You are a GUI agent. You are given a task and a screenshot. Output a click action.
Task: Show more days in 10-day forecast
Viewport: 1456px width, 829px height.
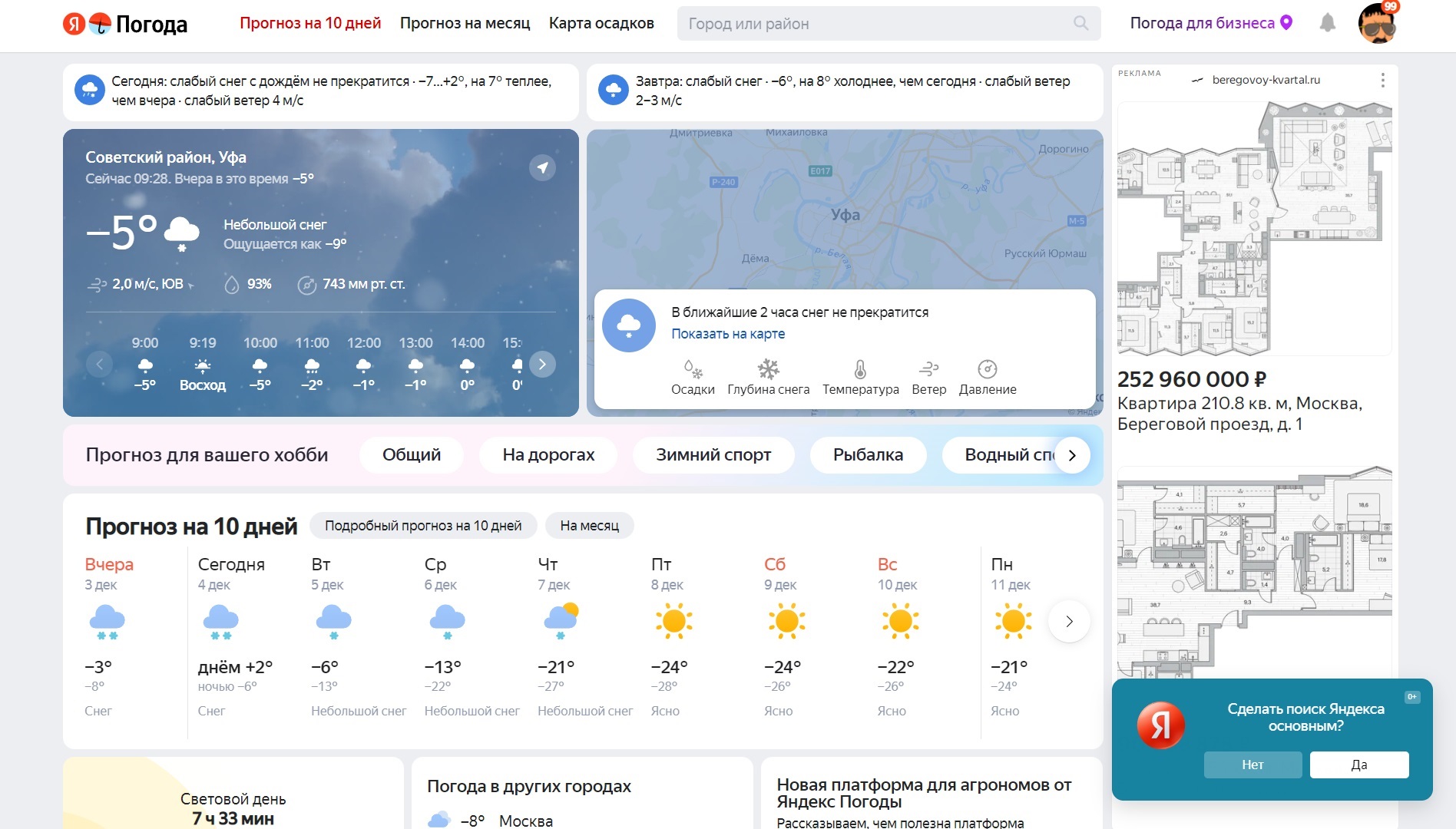click(1069, 621)
